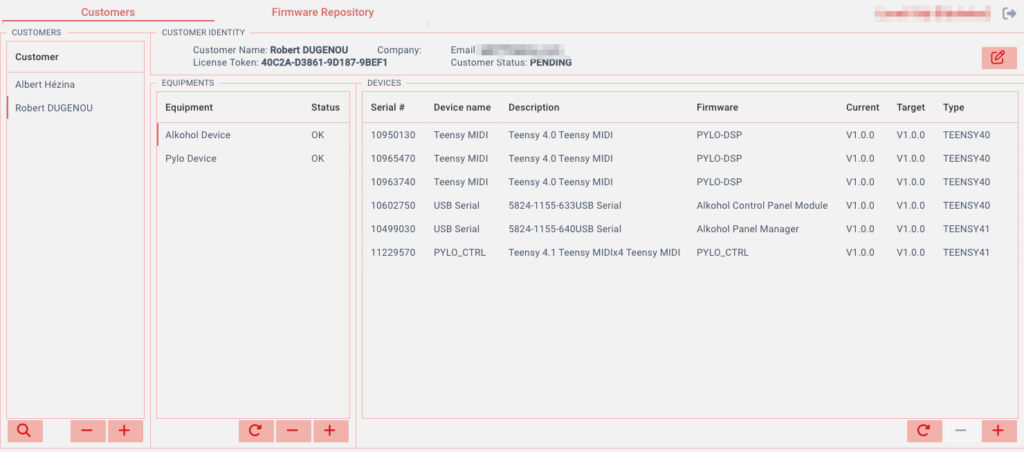Select device with serial 10950130
The image size is (1024, 452).
[x=392, y=135]
